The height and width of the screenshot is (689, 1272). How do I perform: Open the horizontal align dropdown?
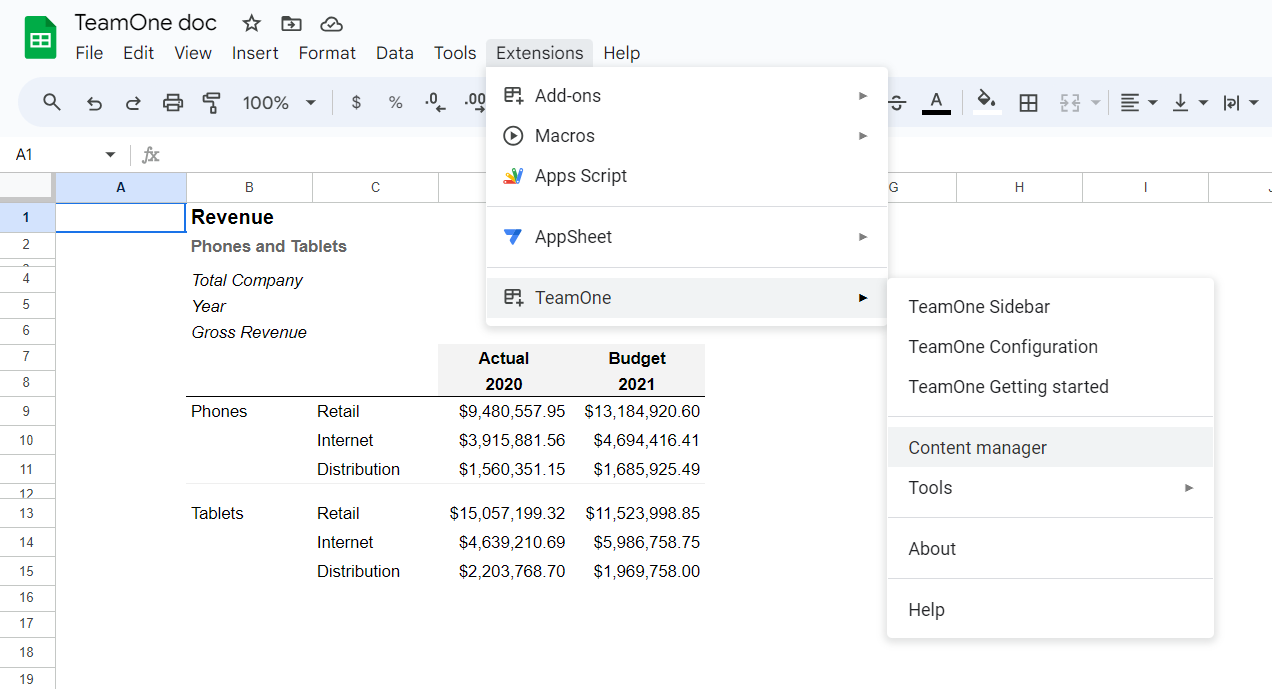tap(1138, 102)
